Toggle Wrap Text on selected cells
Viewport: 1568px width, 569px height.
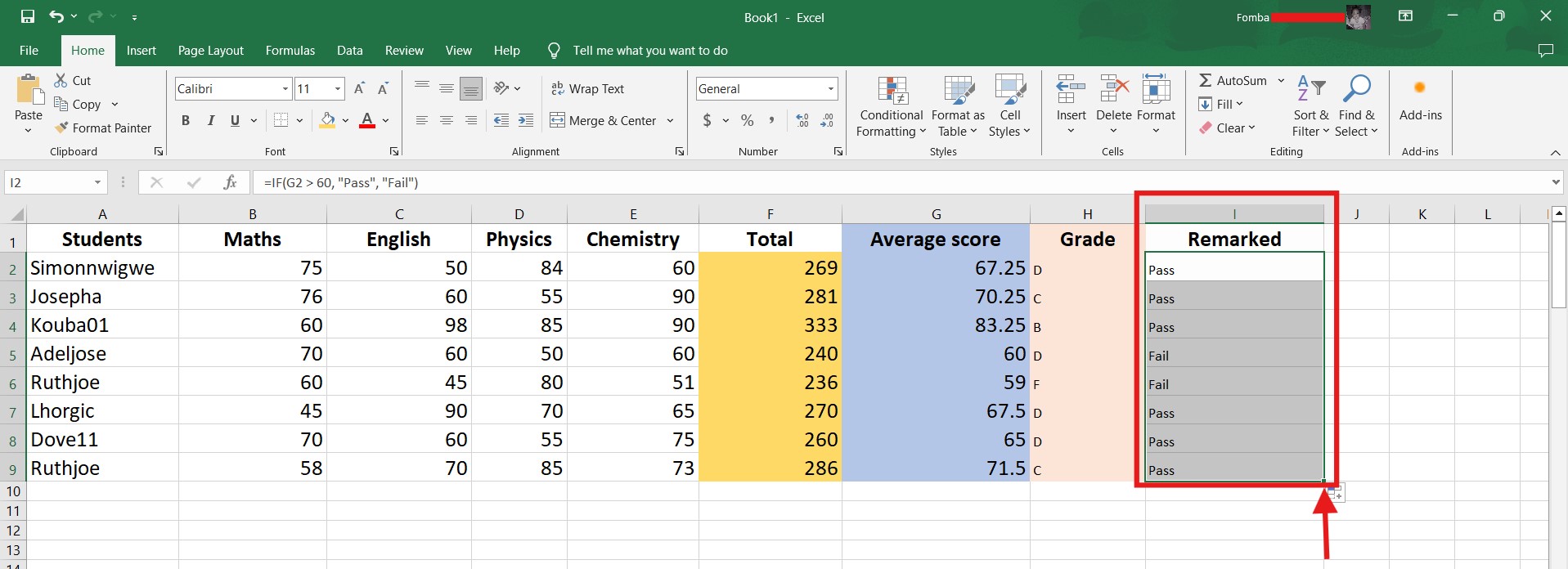(587, 88)
